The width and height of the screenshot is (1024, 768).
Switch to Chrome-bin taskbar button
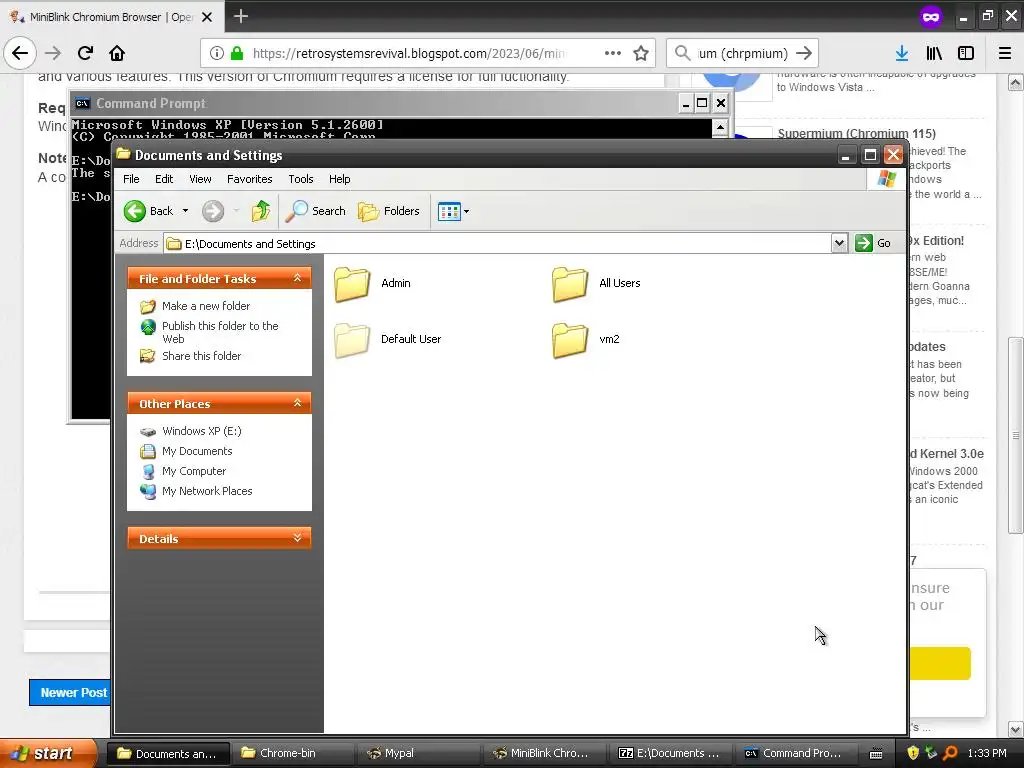tap(293, 753)
